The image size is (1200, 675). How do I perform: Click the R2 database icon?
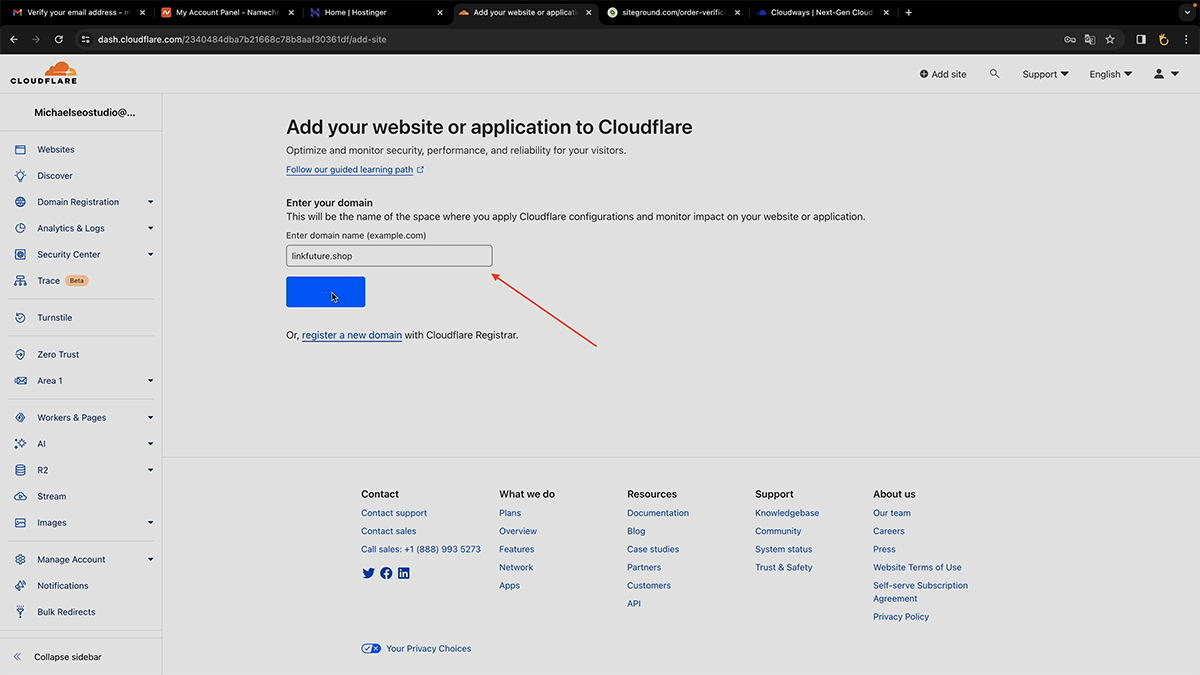tap(20, 470)
